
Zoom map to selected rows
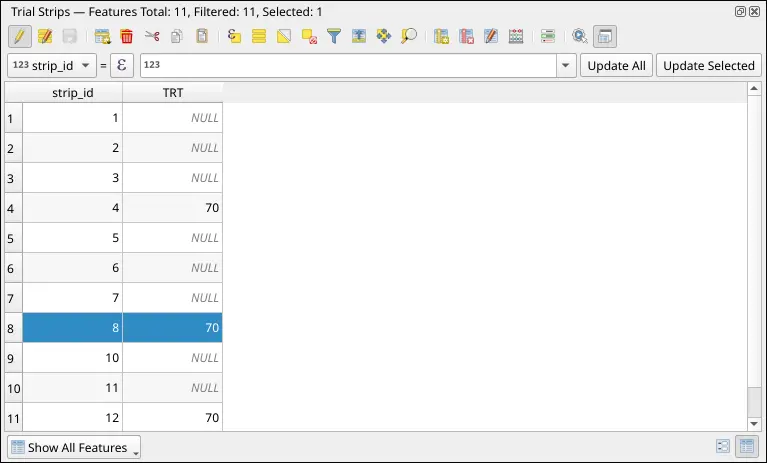(409, 37)
